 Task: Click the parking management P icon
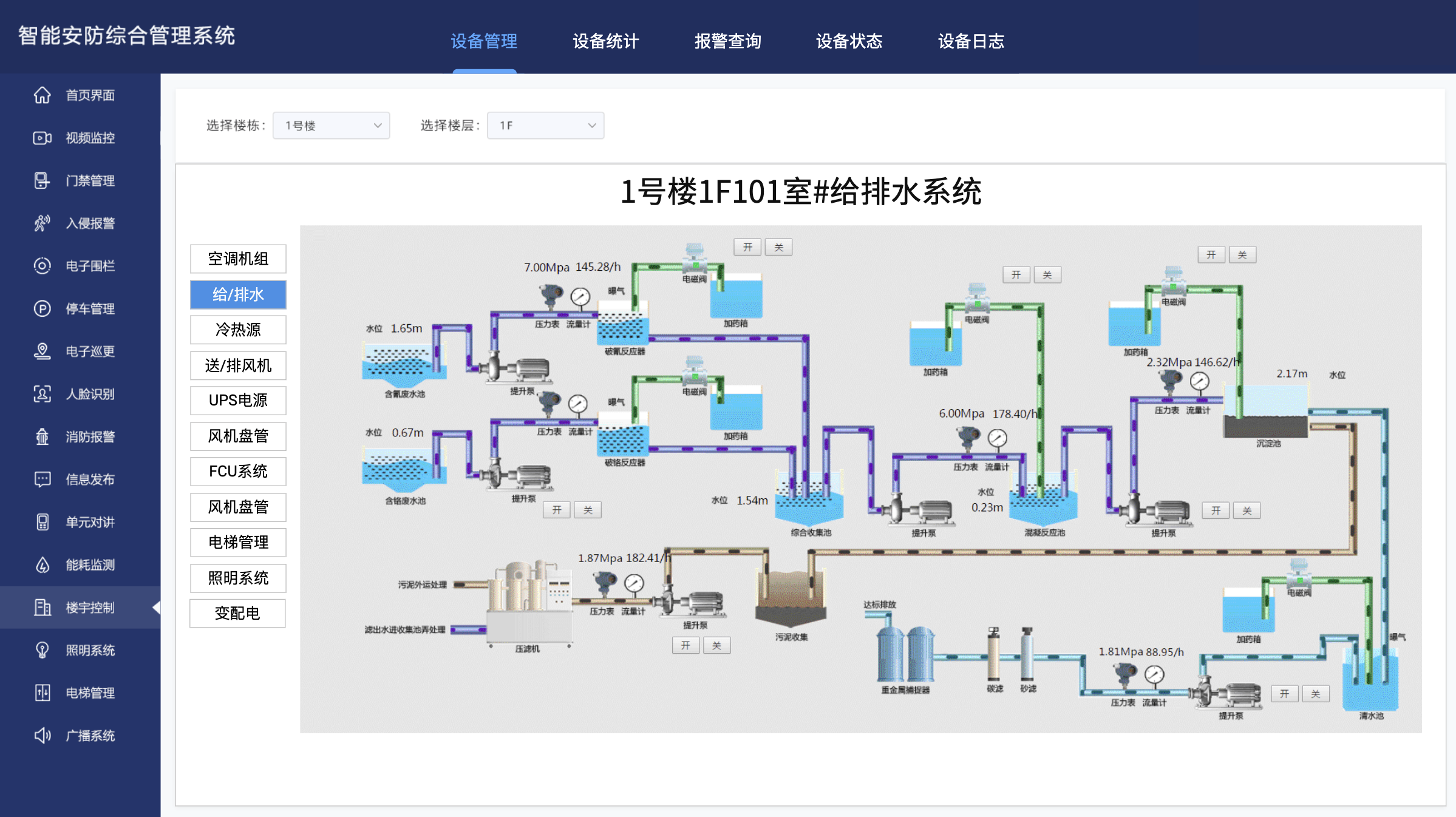pos(42,308)
